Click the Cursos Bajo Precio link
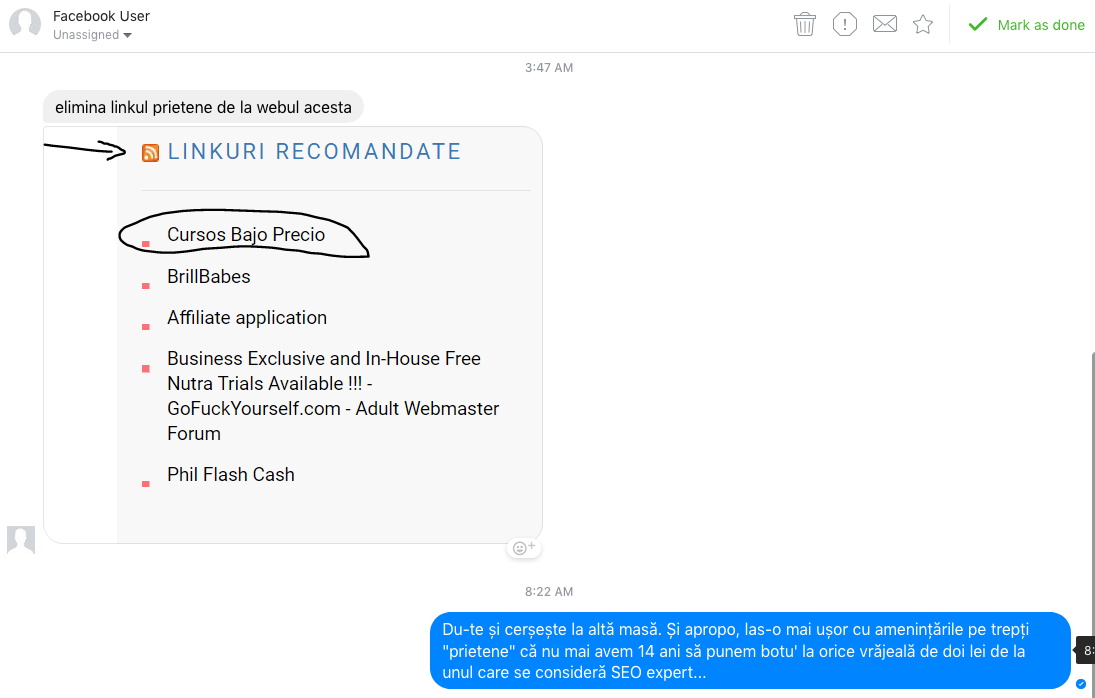The width and height of the screenshot is (1095, 698). tap(246, 235)
